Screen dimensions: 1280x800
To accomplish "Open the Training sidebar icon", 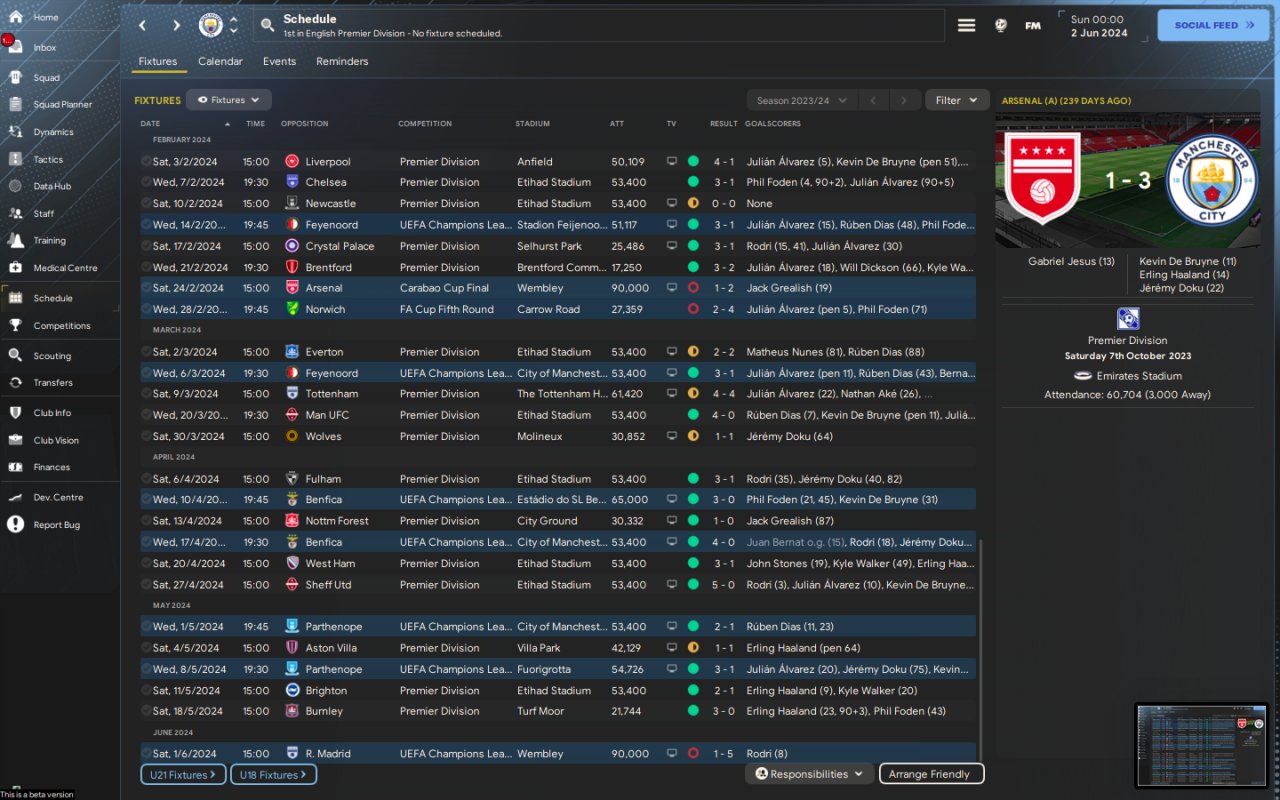I will coord(15,240).
